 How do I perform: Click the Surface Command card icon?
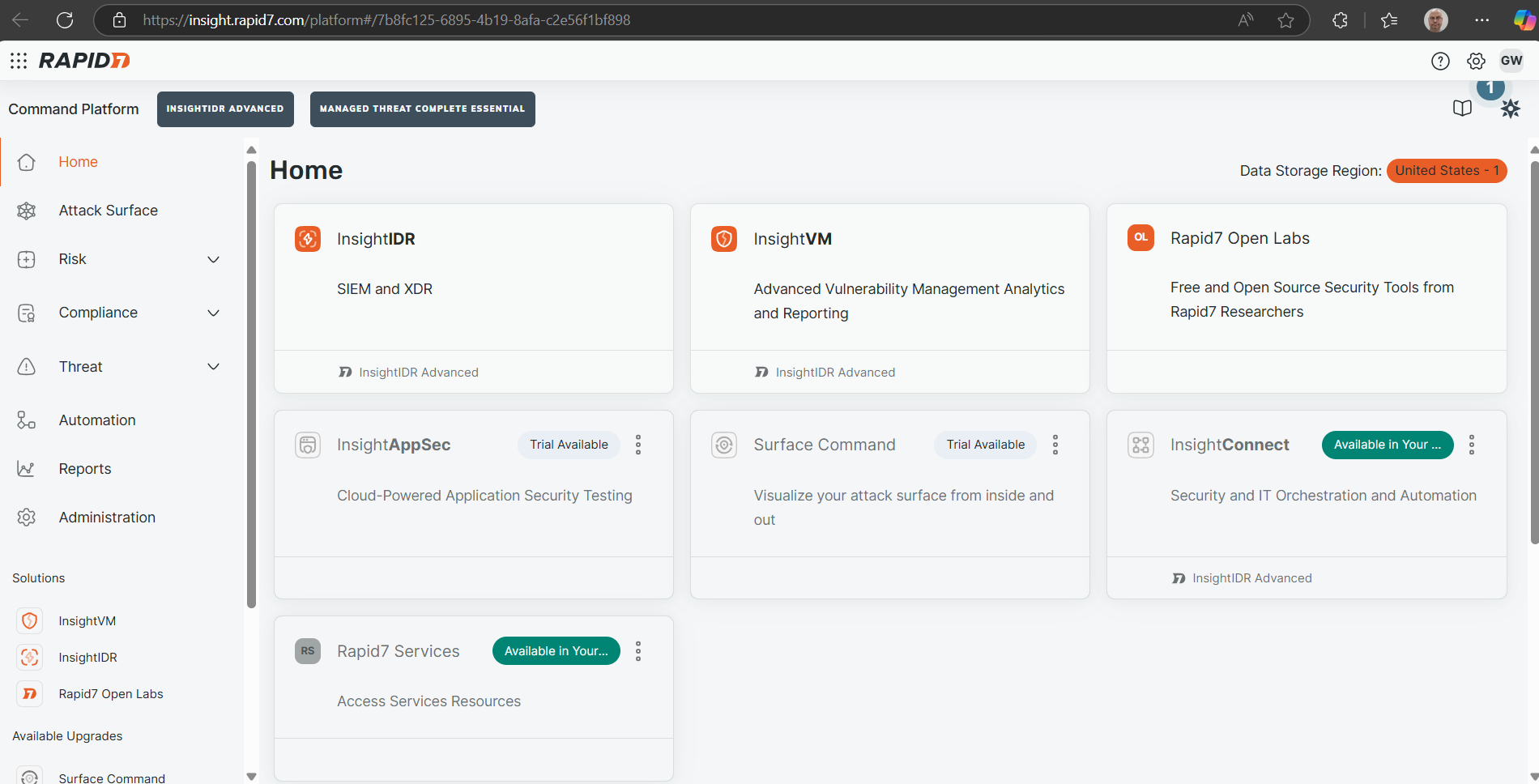click(x=724, y=445)
